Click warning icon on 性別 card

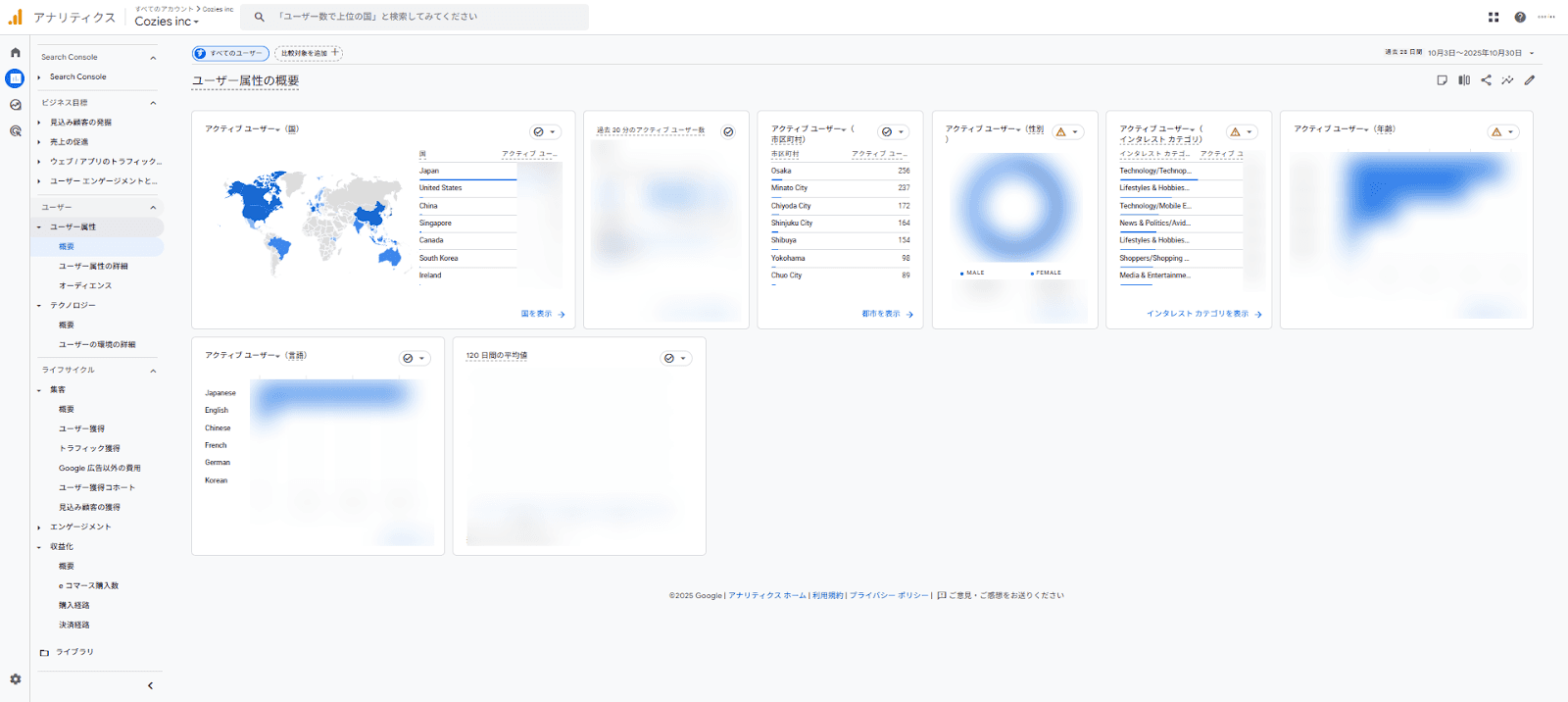click(1060, 131)
